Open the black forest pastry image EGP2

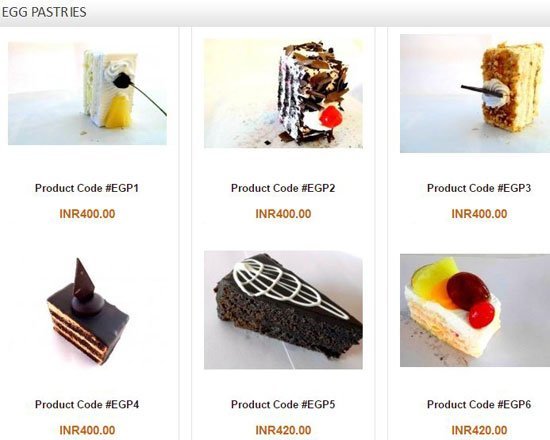(283, 93)
